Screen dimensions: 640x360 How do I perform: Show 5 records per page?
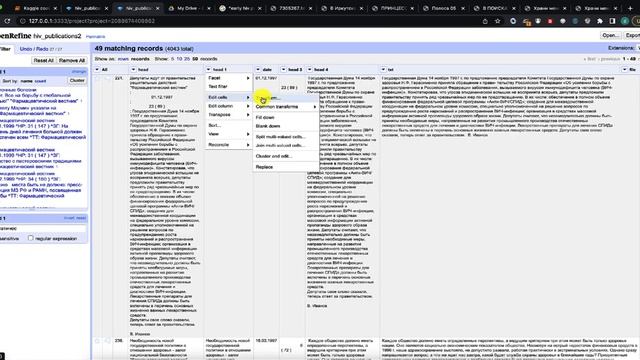[172, 59]
